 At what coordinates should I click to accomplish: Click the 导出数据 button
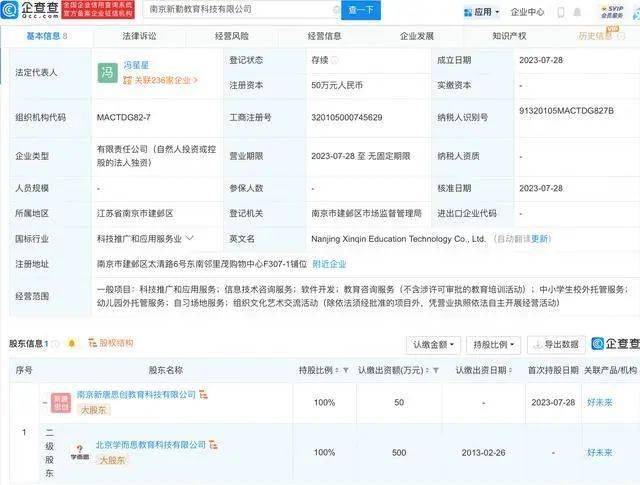556,345
